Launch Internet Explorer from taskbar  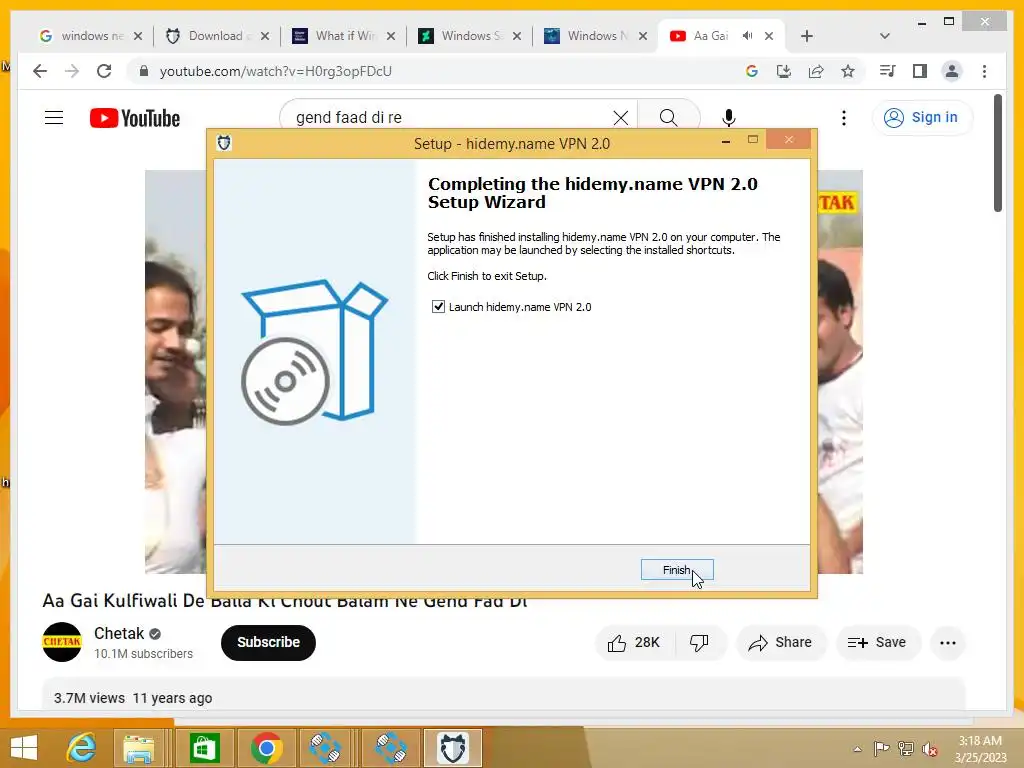point(81,748)
